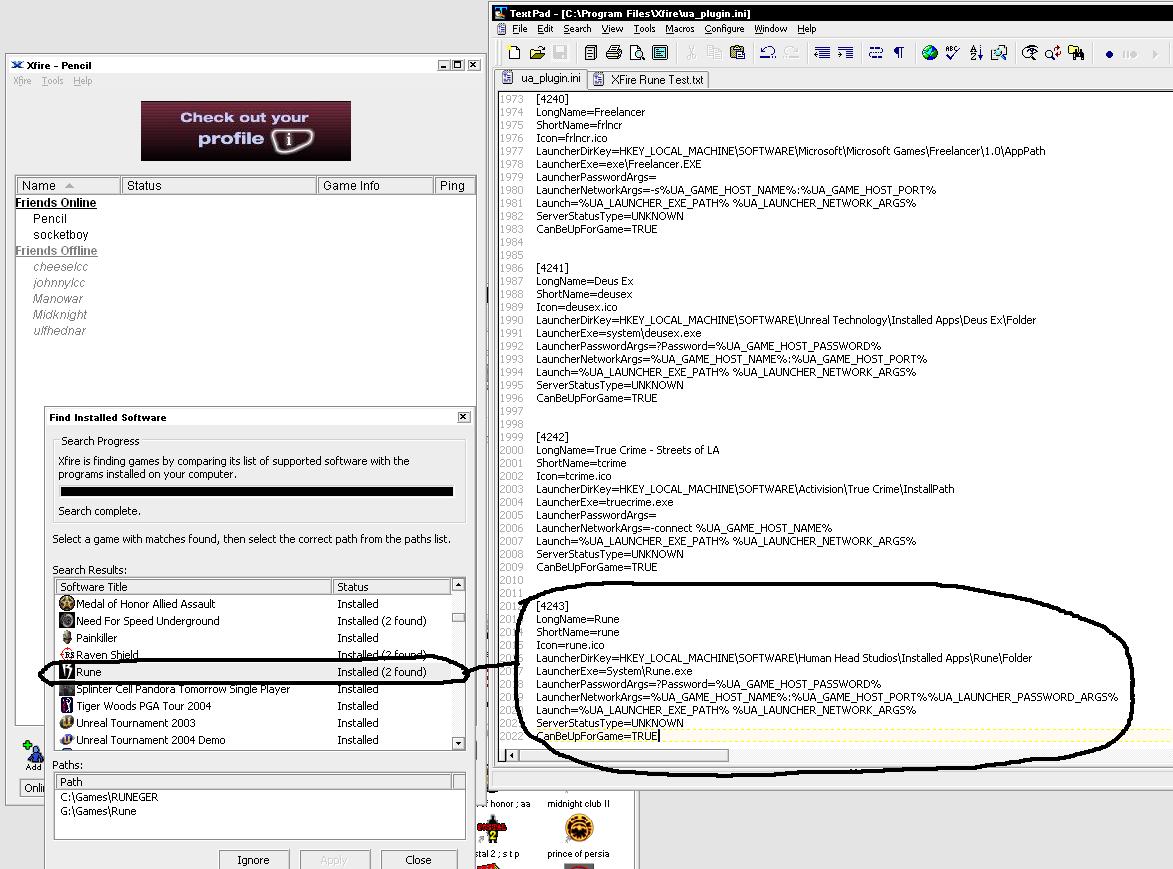Viewport: 1173px width, 869px height.
Task: Undo the last edit in TextPad
Action: [768, 52]
